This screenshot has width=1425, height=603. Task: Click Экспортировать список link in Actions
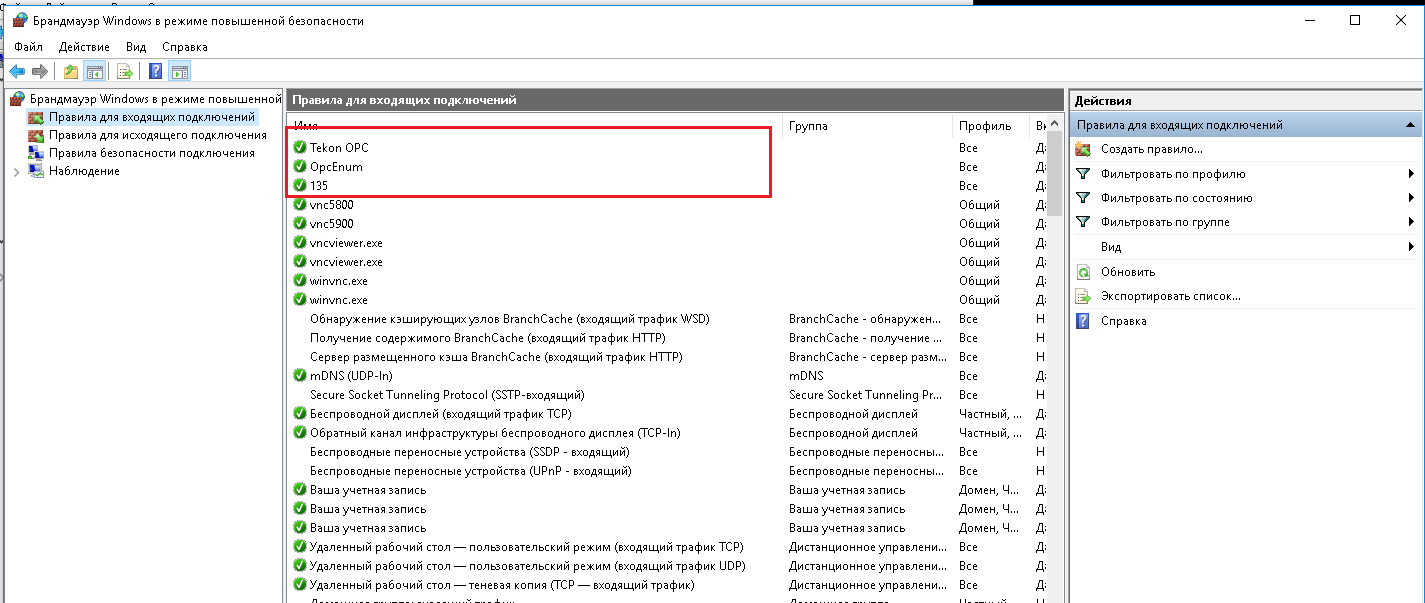[1170, 296]
